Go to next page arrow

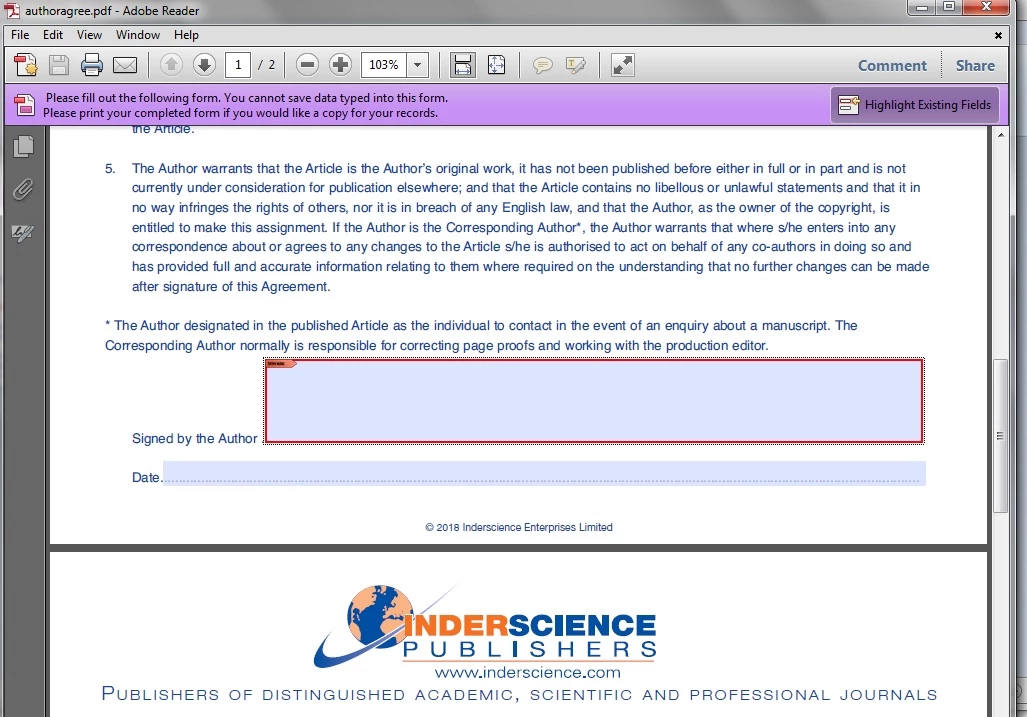[x=204, y=65]
